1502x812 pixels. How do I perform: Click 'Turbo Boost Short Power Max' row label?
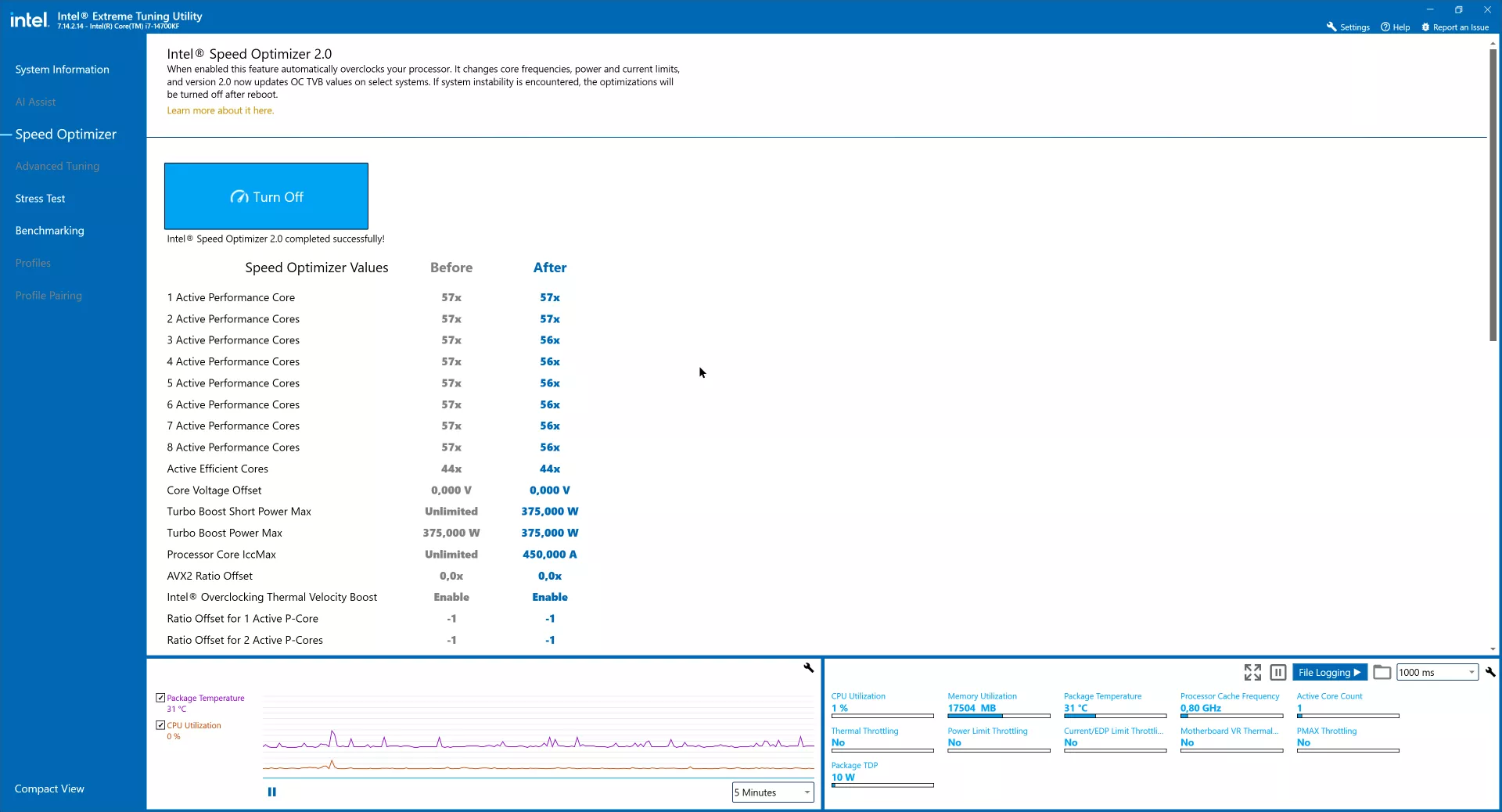(x=239, y=512)
